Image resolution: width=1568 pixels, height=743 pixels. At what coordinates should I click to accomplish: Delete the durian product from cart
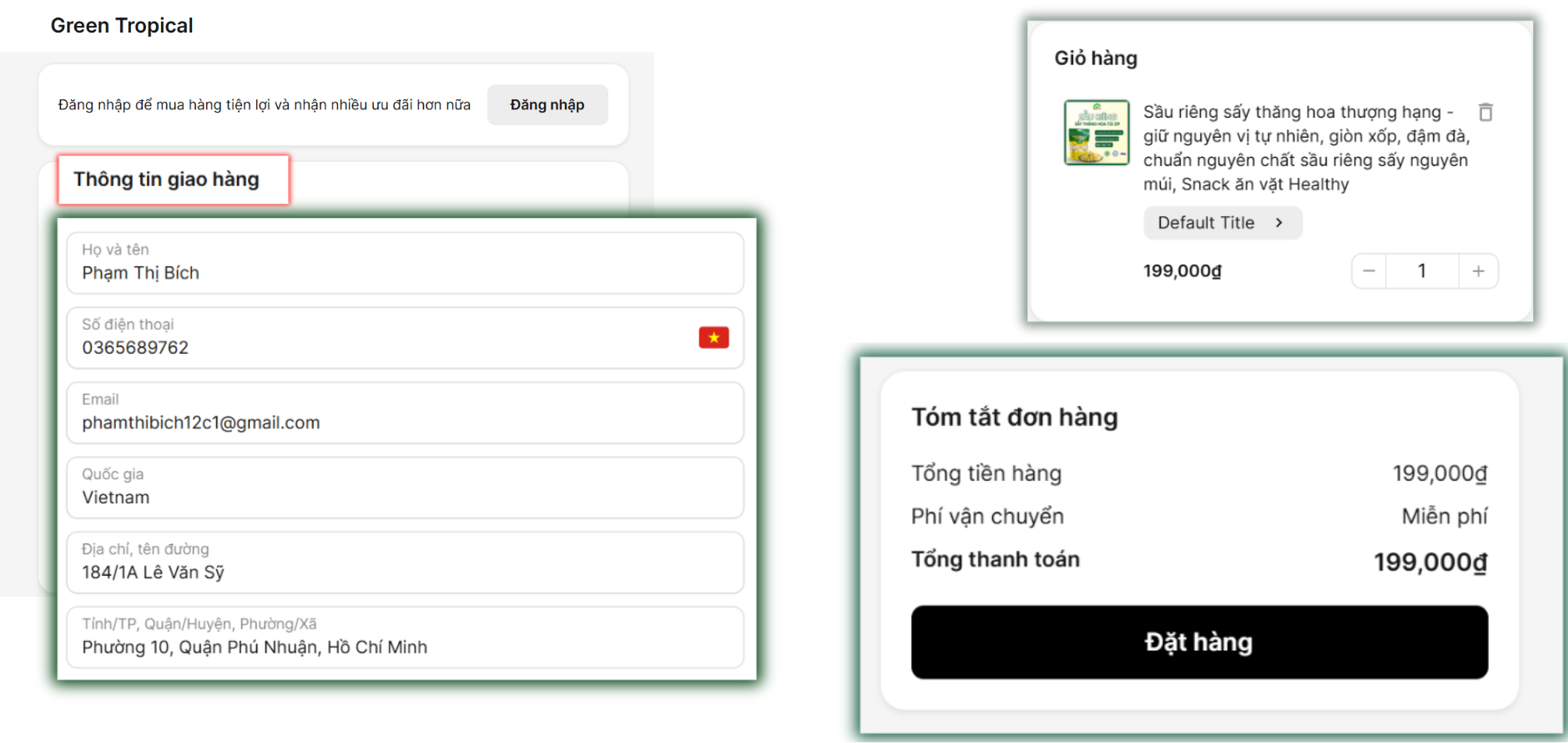tap(1485, 112)
